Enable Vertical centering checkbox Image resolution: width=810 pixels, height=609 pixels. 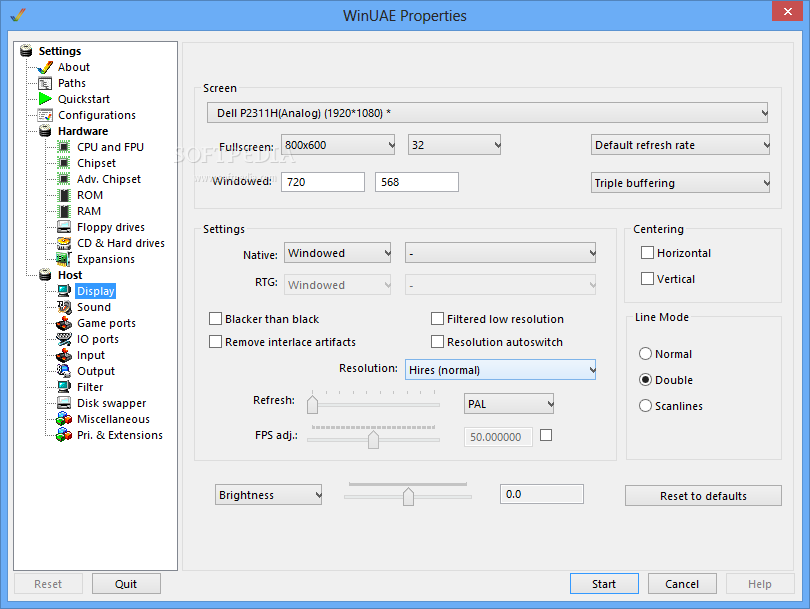pos(647,278)
